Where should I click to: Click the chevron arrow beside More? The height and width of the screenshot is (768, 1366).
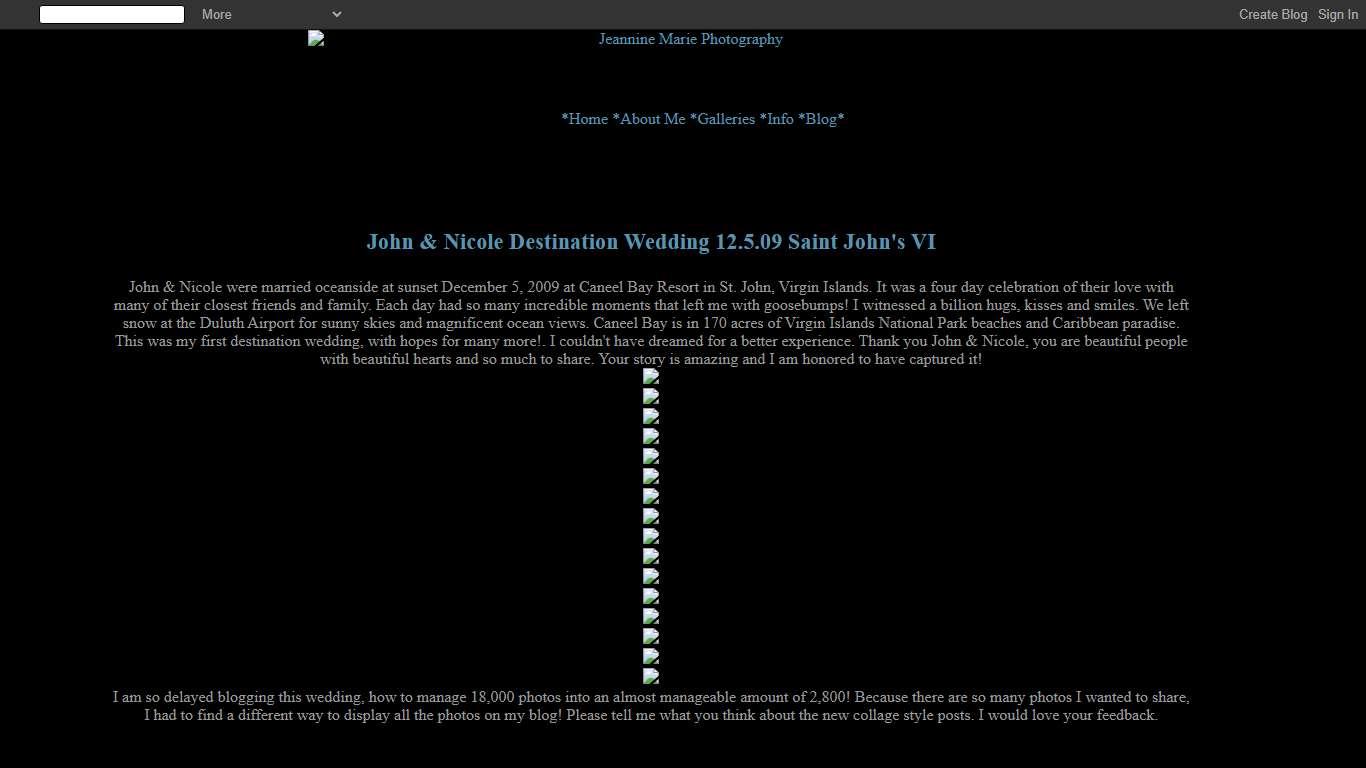(336, 14)
